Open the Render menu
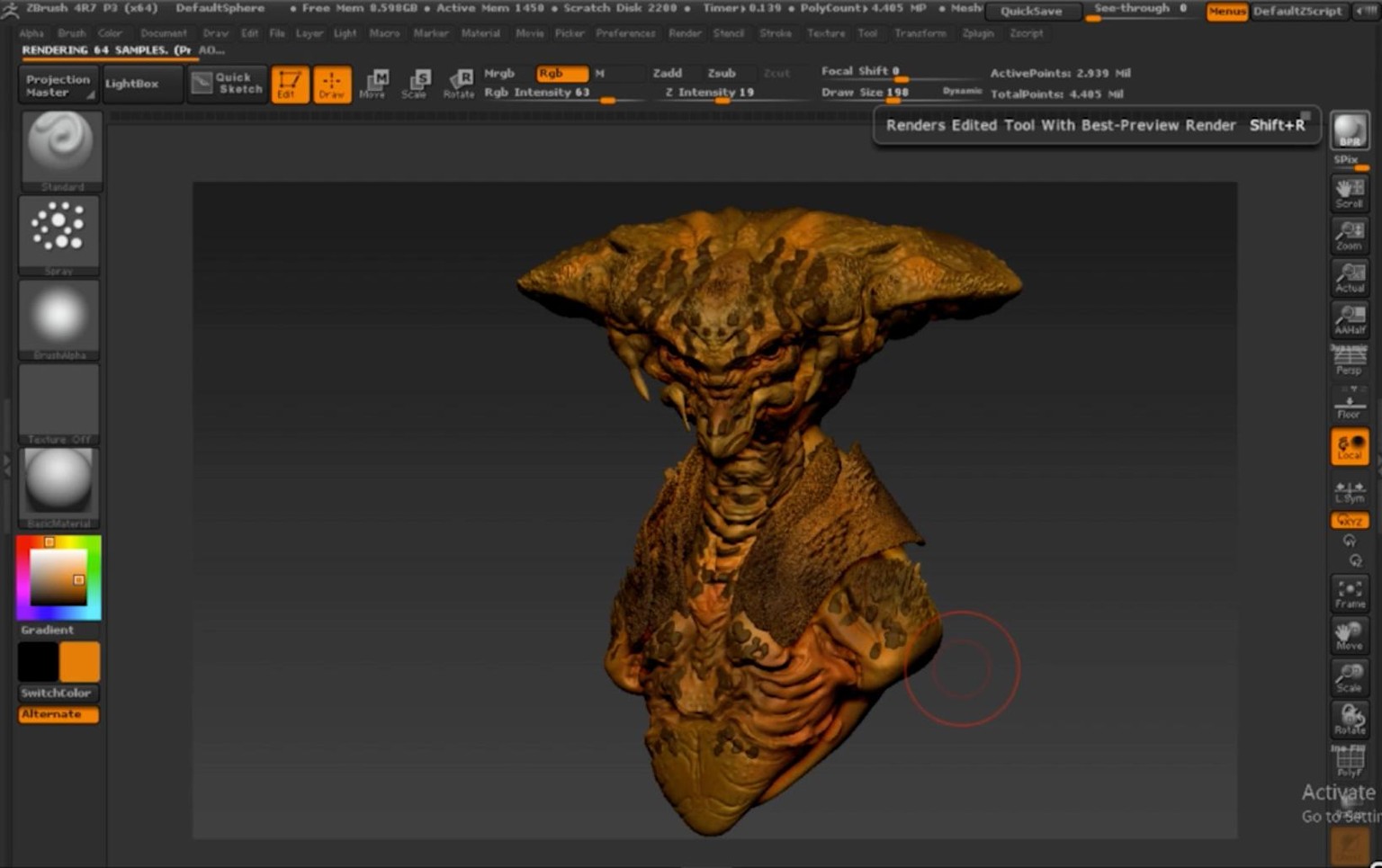This screenshot has height=868, width=1382. click(x=685, y=33)
